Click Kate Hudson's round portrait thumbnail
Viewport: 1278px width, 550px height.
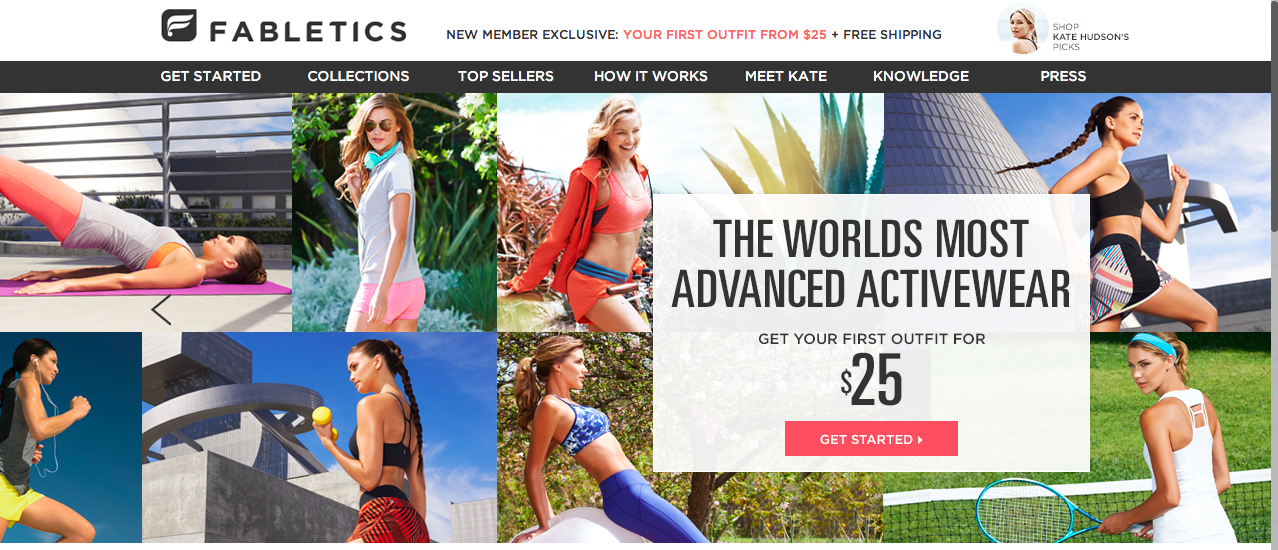pos(1022,31)
